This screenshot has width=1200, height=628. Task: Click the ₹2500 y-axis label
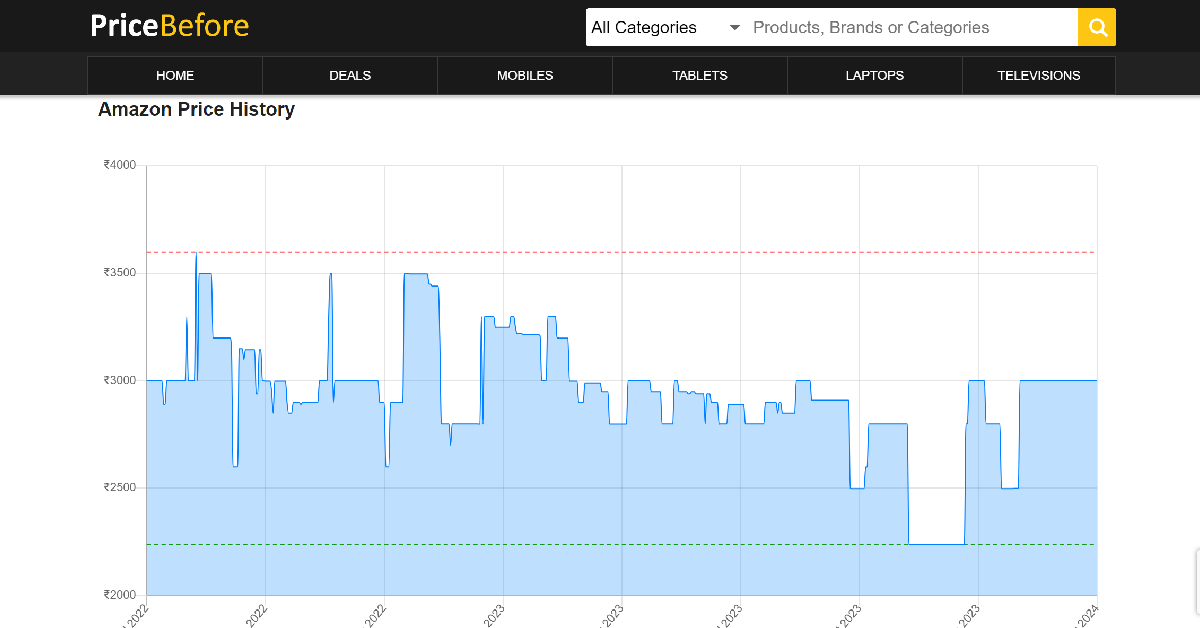119,488
